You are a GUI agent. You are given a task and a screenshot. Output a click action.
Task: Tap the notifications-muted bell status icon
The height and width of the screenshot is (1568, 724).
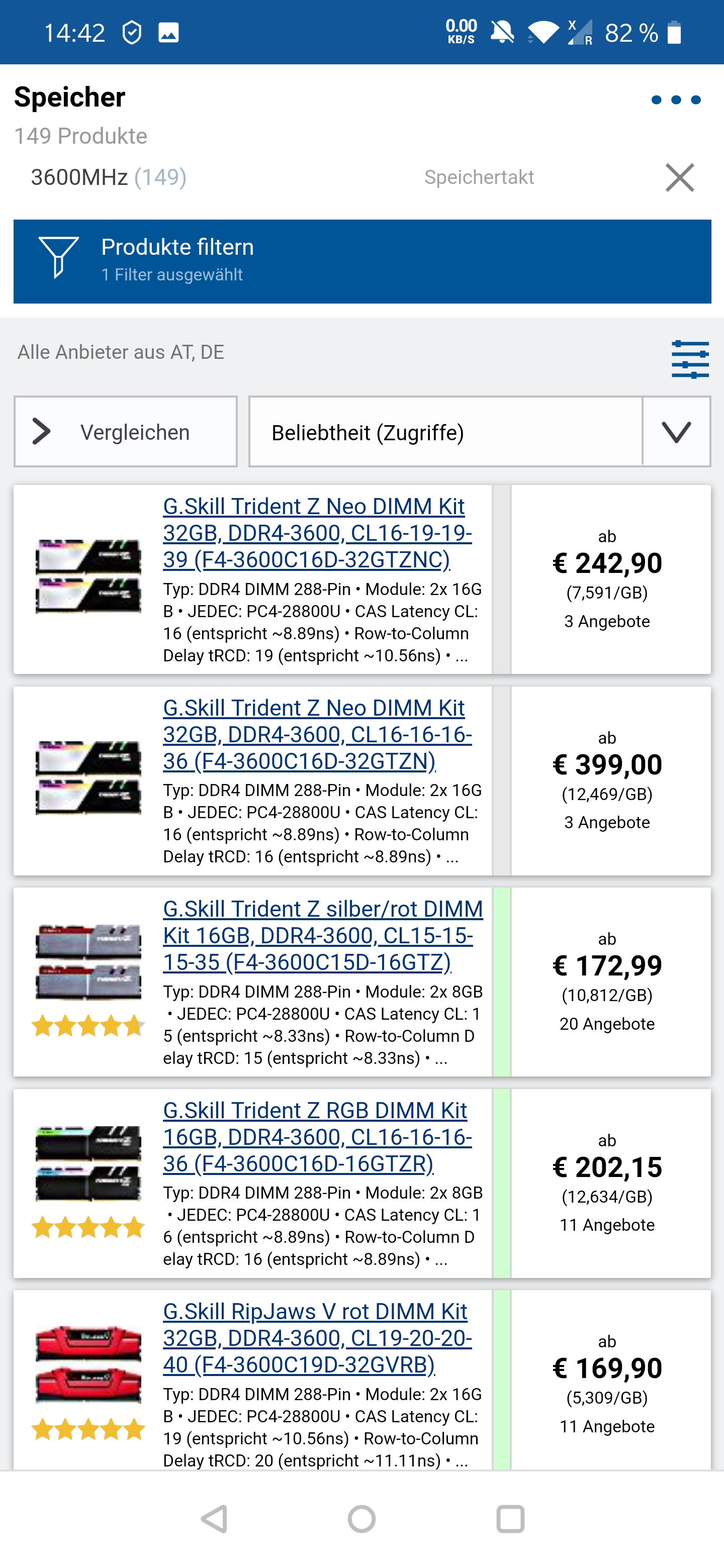[x=501, y=32]
